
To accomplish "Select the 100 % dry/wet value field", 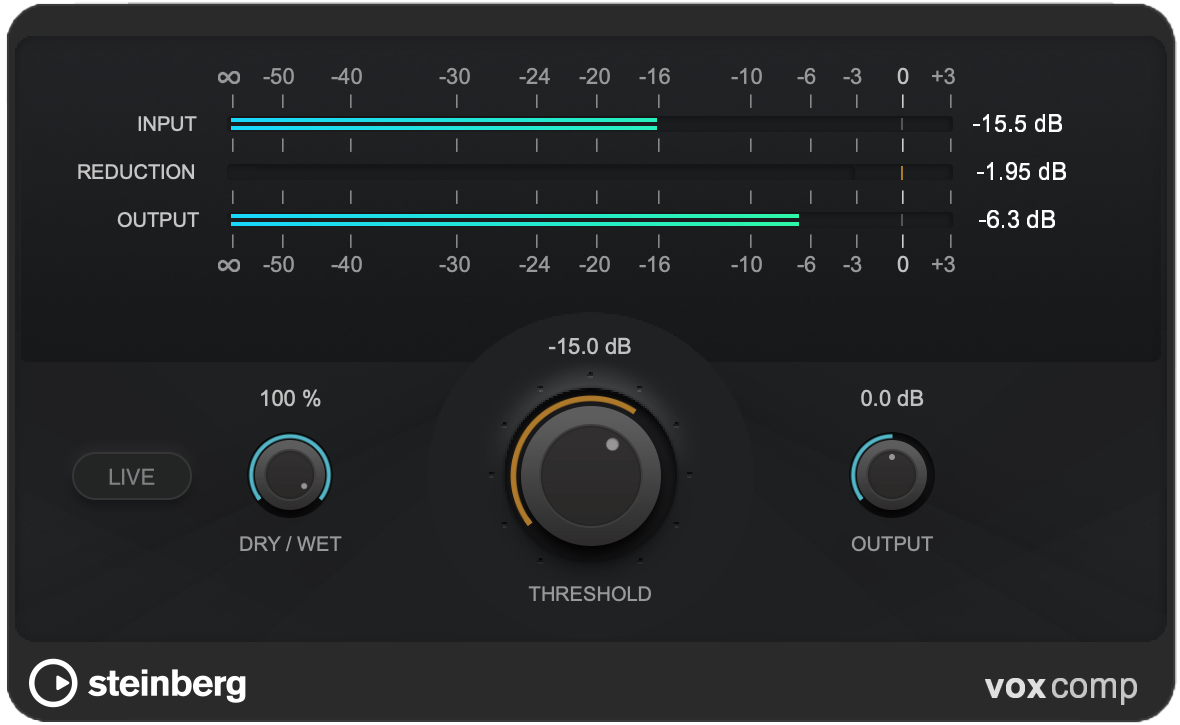I will tap(290, 398).
